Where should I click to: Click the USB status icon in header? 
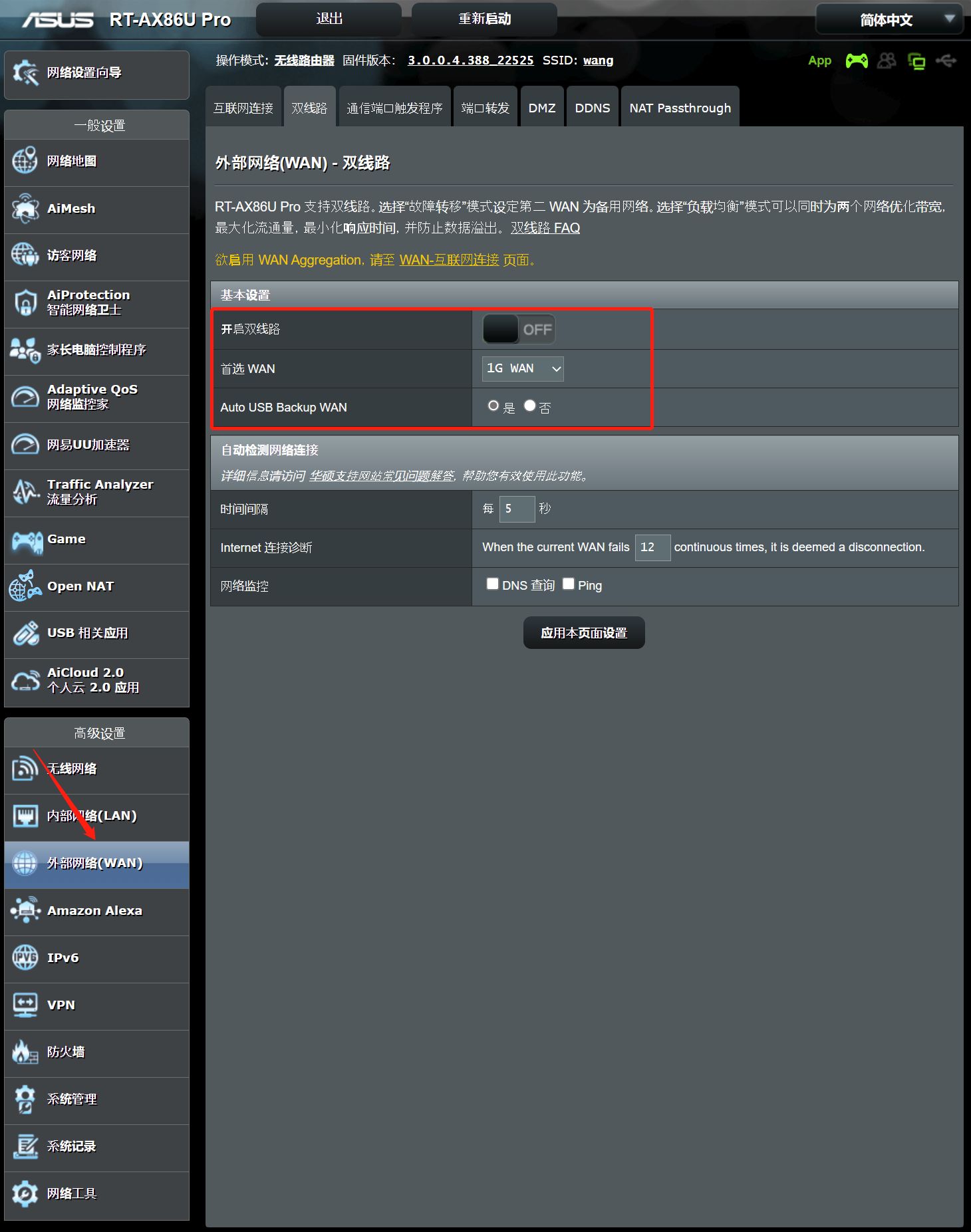click(946, 61)
